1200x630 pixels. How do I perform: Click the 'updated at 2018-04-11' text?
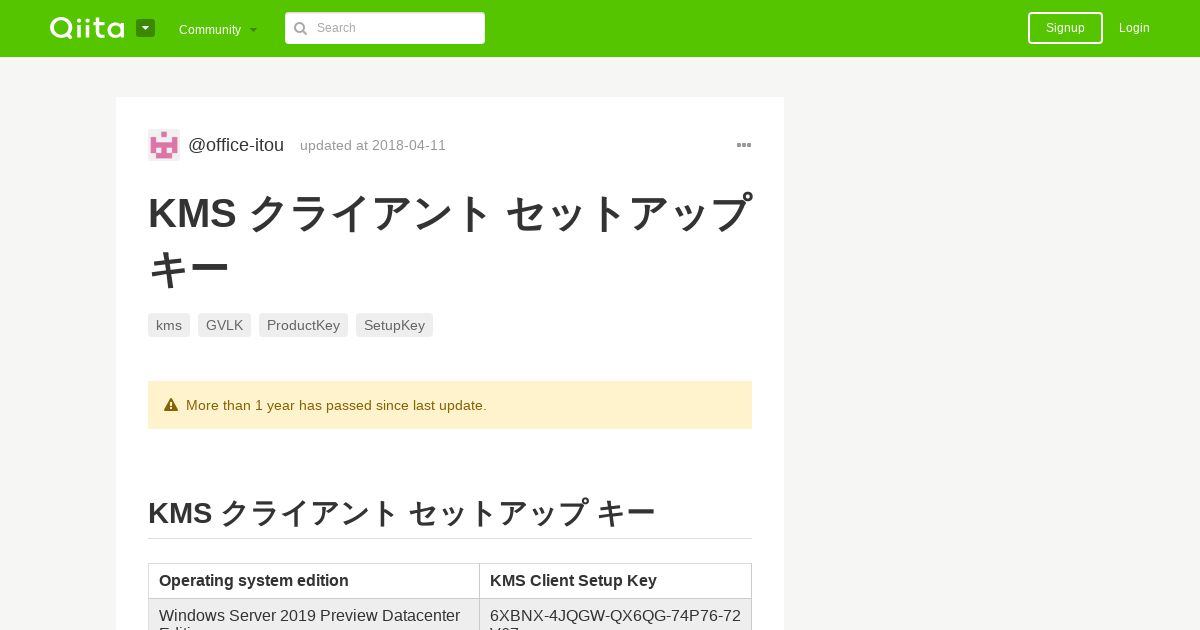point(373,145)
